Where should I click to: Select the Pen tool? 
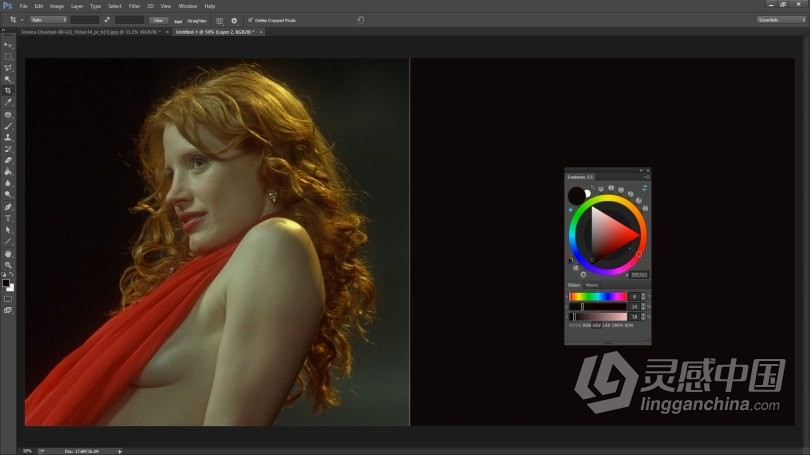point(8,207)
